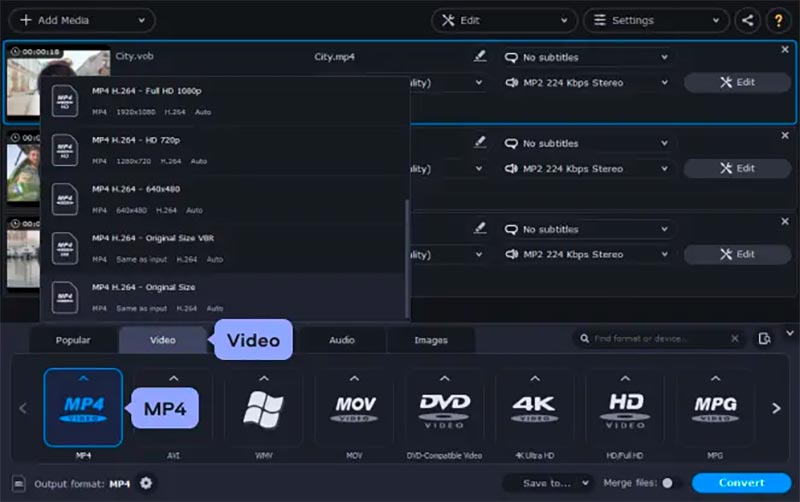800x502 pixels.
Task: Switch to the Audio tab
Action: coord(342,340)
